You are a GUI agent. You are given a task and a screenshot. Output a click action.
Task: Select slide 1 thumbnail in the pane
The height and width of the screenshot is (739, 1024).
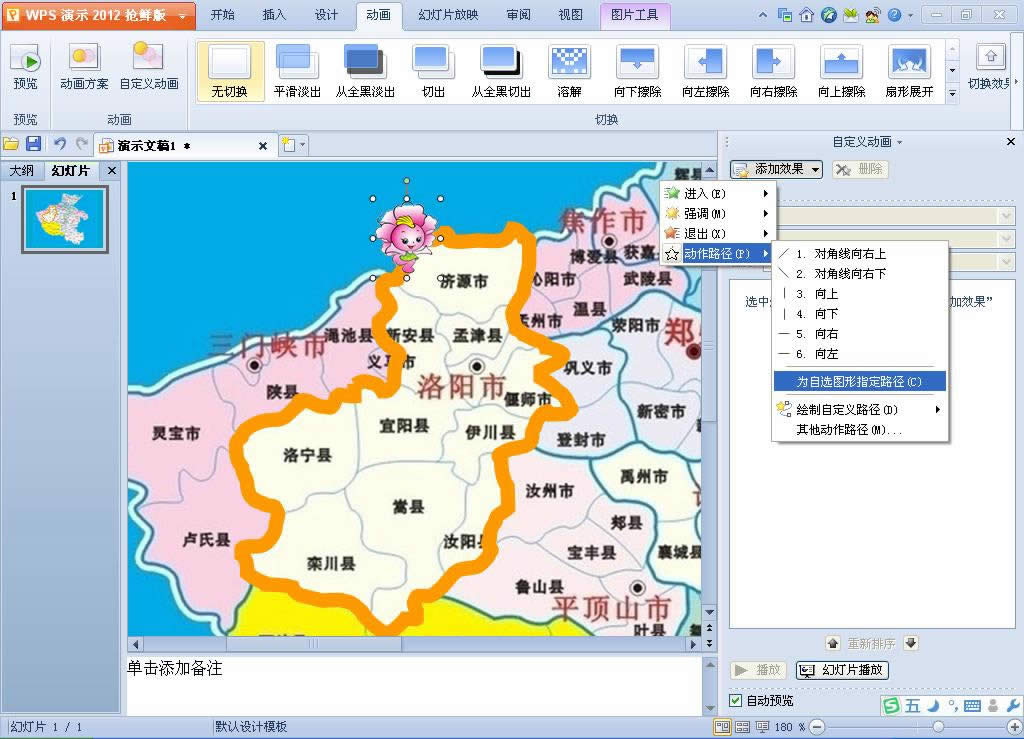click(x=63, y=218)
